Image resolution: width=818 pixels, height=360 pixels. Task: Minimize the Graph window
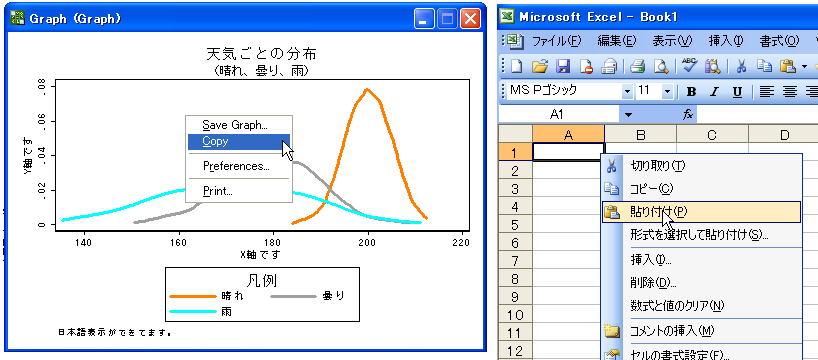coord(424,19)
